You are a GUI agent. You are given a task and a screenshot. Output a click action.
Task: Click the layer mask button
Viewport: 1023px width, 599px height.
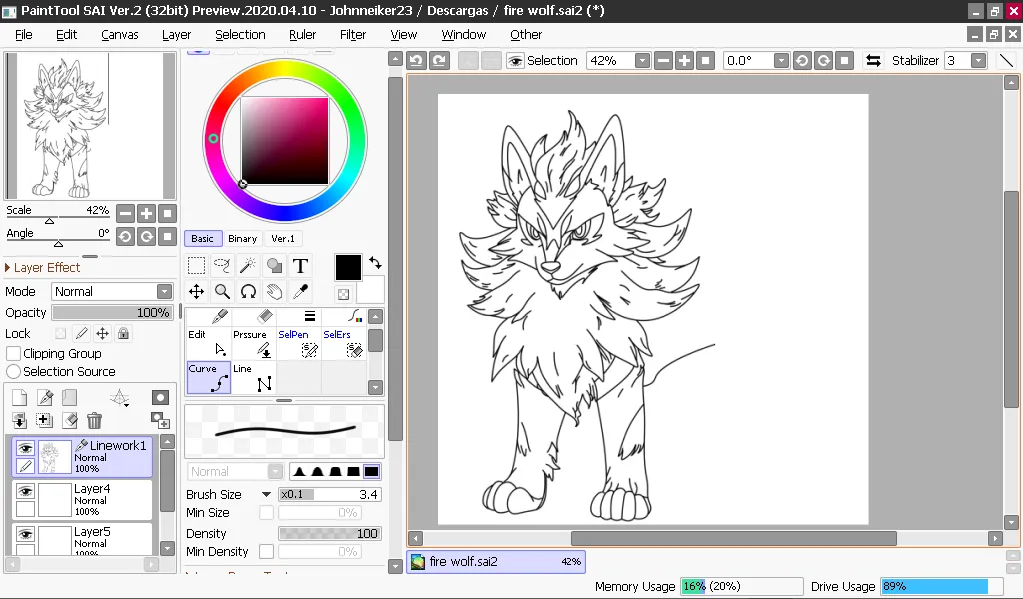pyautogui.click(x=160, y=397)
